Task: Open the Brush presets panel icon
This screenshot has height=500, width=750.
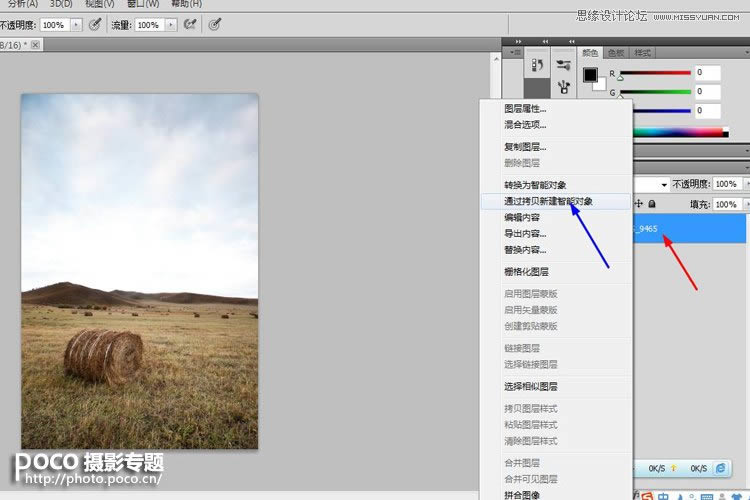Action: [564, 65]
